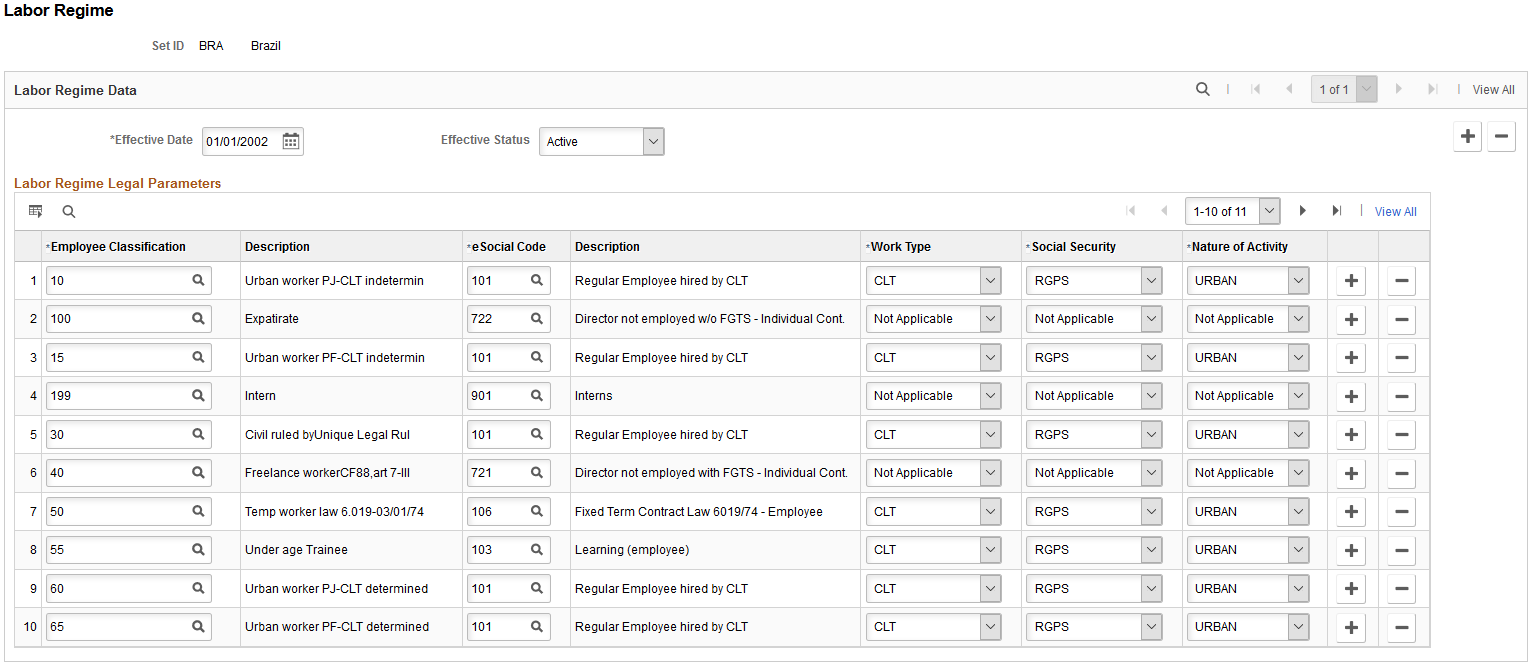Open the grid personalize icon
This screenshot has width=1529, height=667.
pyautogui.click(x=36, y=211)
